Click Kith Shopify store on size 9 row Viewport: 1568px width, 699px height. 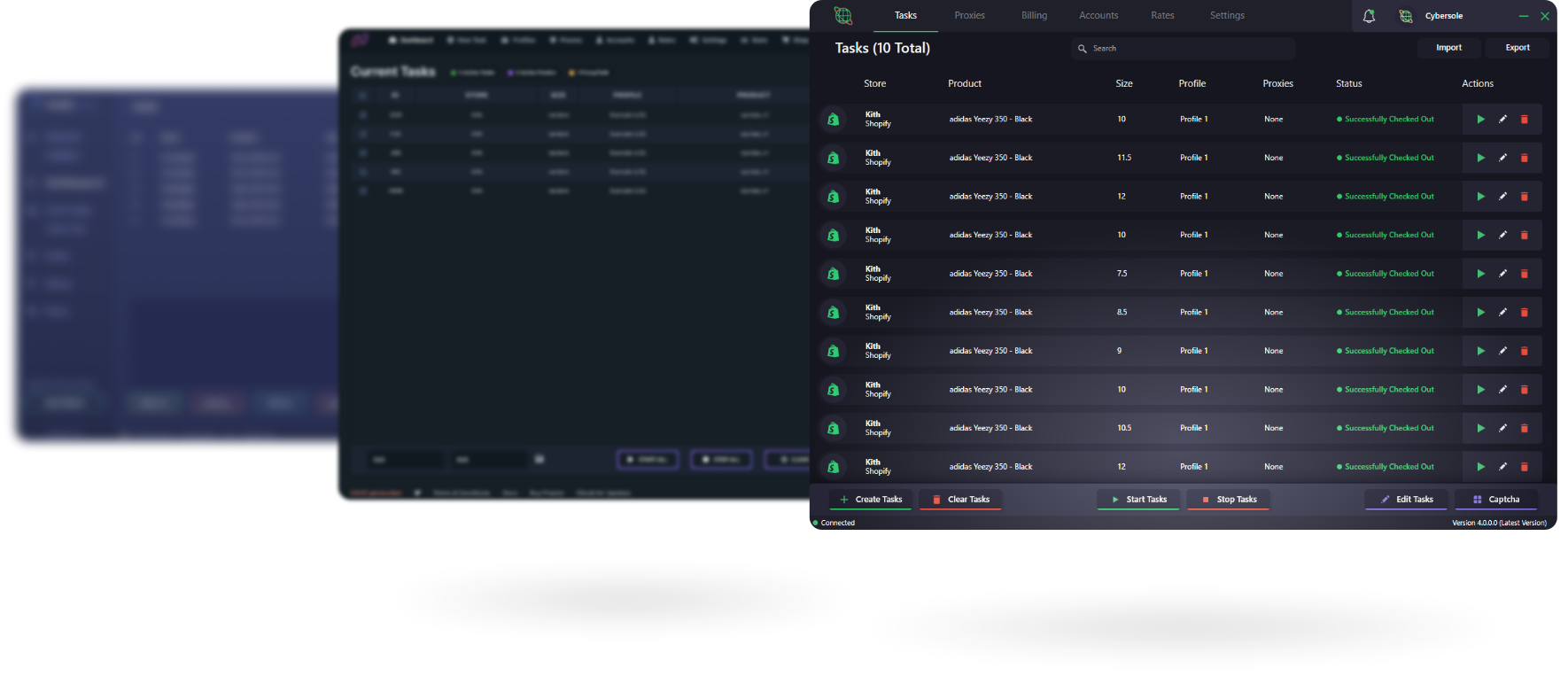pos(878,351)
